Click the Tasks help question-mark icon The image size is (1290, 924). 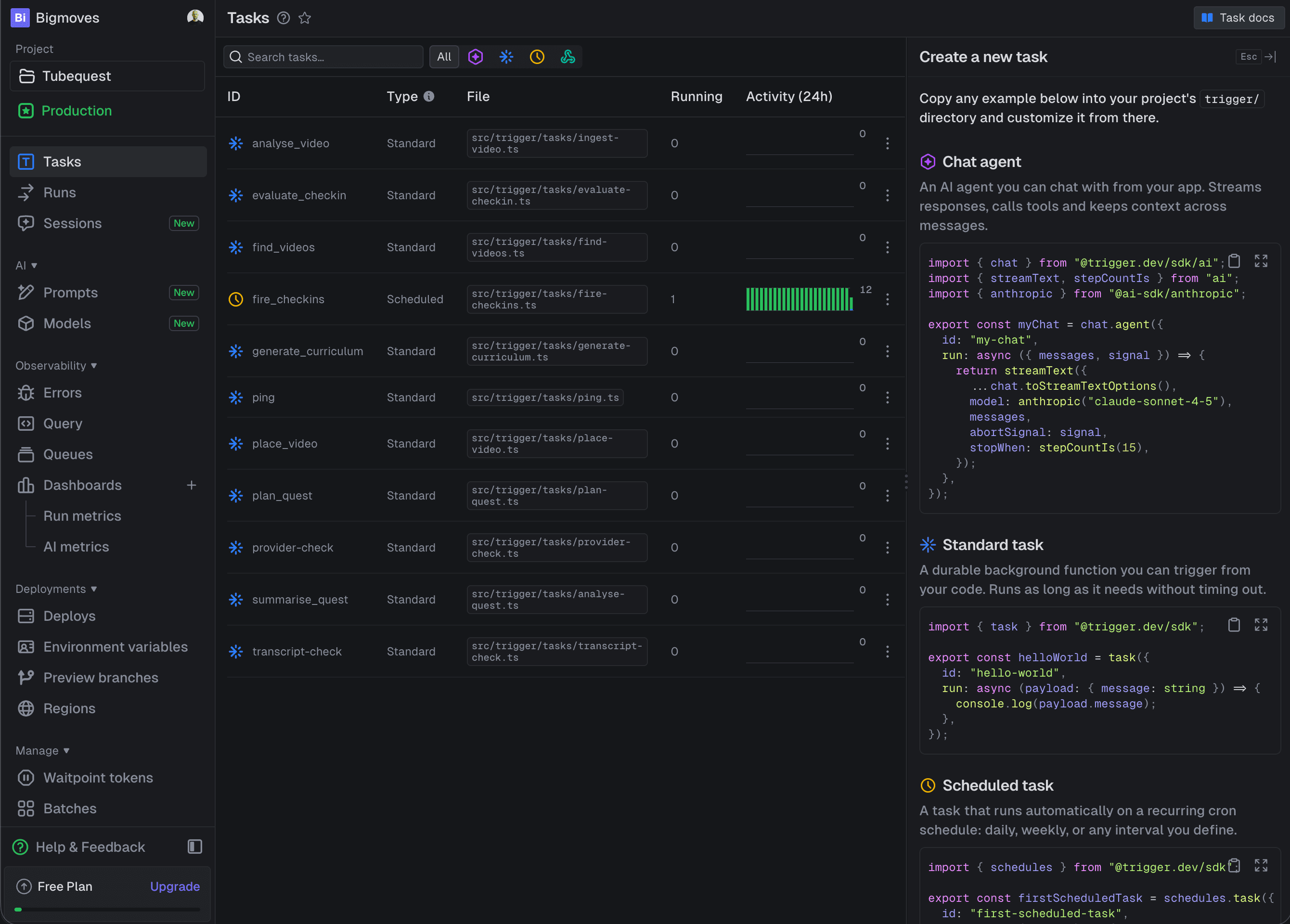pos(283,18)
